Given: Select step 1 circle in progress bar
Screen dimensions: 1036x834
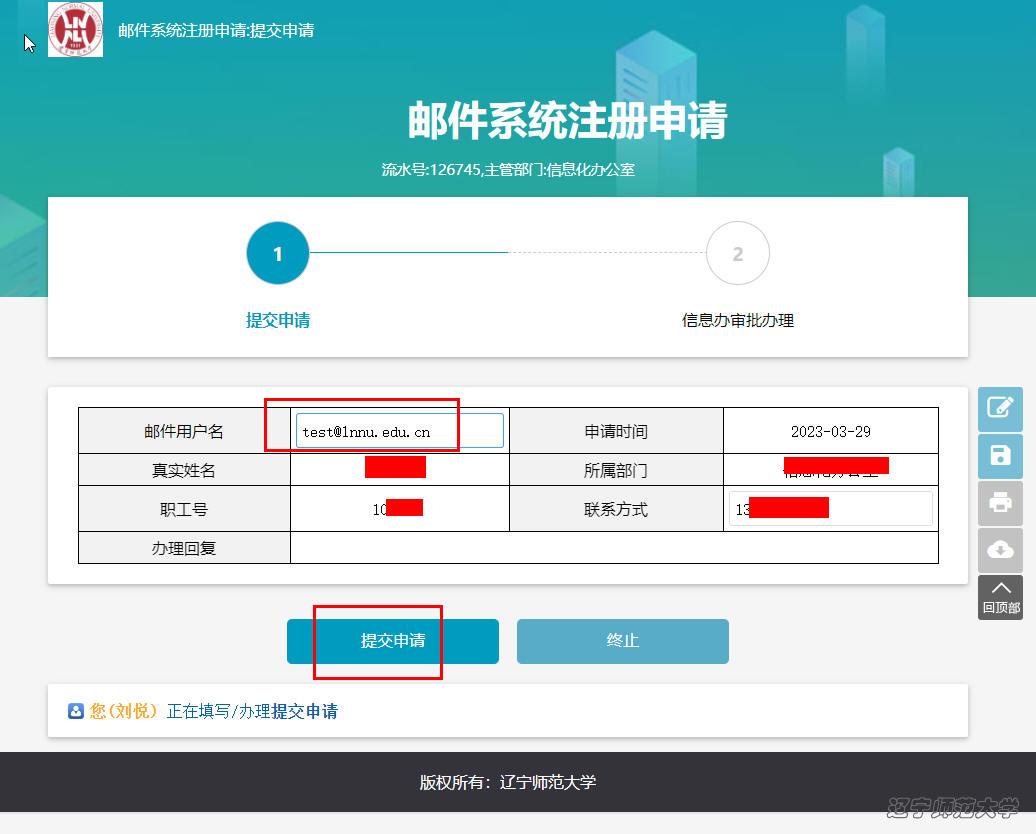Looking at the screenshot, I should (x=277, y=254).
